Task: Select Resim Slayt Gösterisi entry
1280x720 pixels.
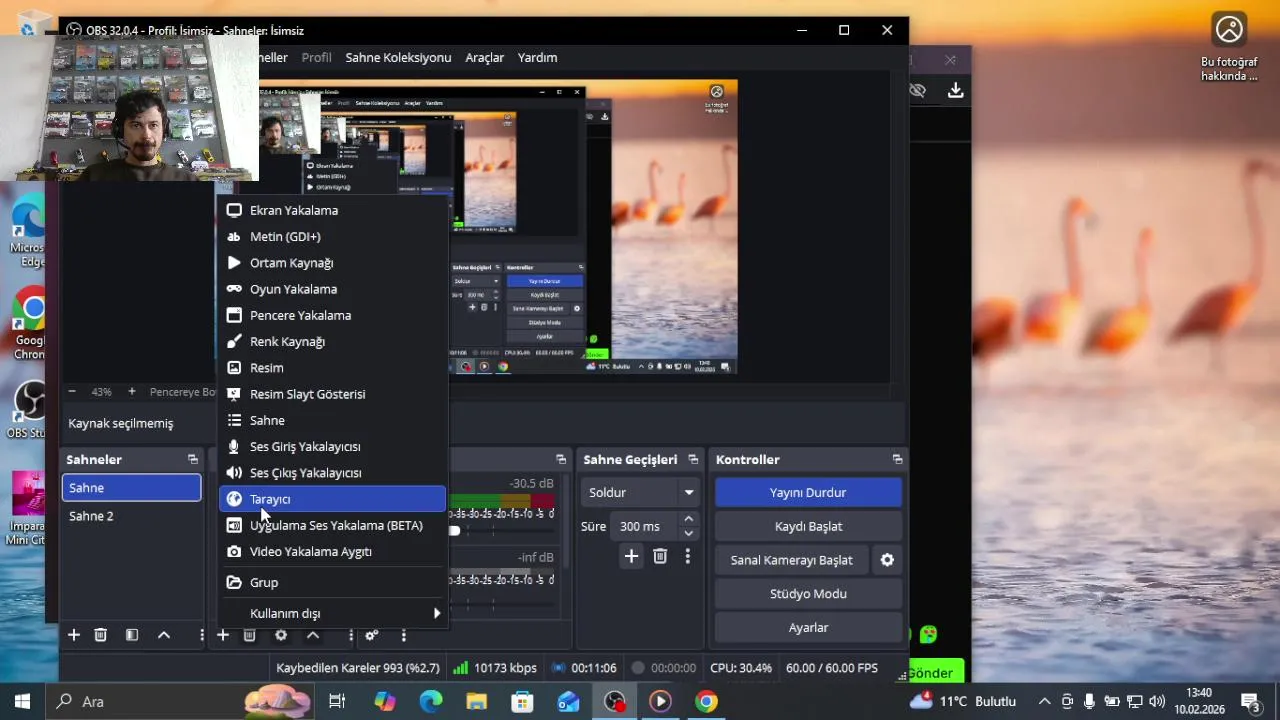Action: [333, 394]
